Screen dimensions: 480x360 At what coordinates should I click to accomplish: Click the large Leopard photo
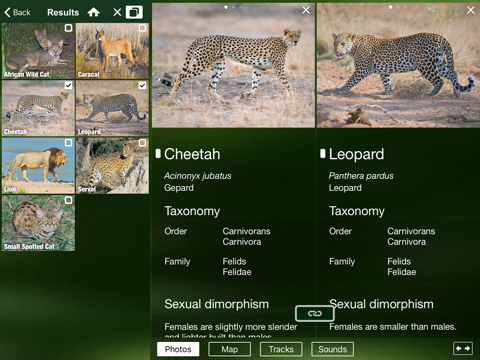[398, 65]
